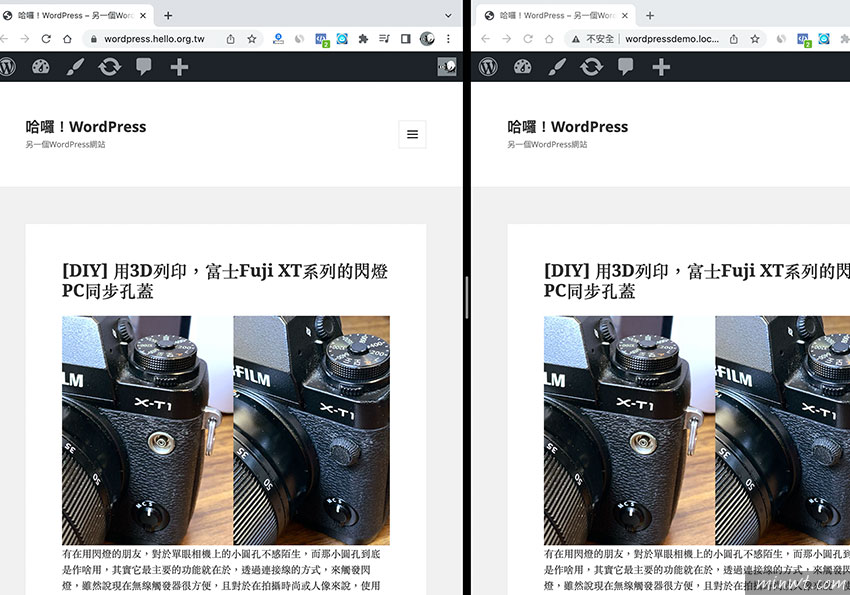The image size is (850, 595).
Task: Open Comments bubble in hello.org.tw admin bar
Action: 144,67
